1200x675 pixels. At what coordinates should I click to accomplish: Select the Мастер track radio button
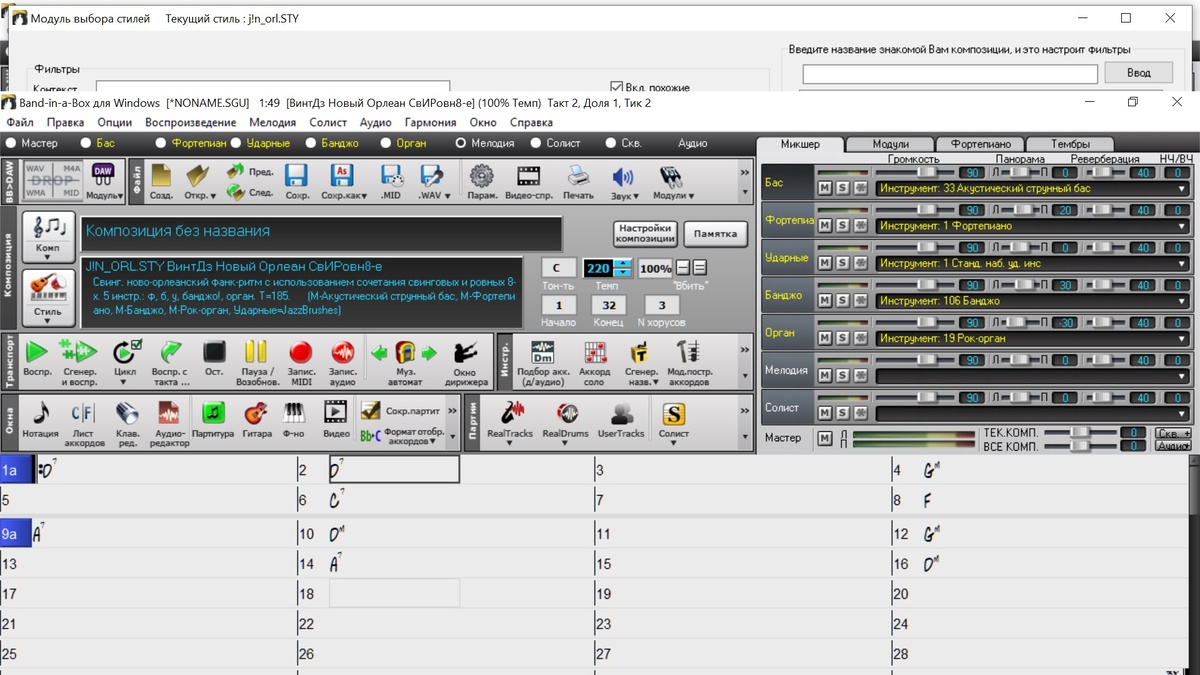click(x=11, y=143)
